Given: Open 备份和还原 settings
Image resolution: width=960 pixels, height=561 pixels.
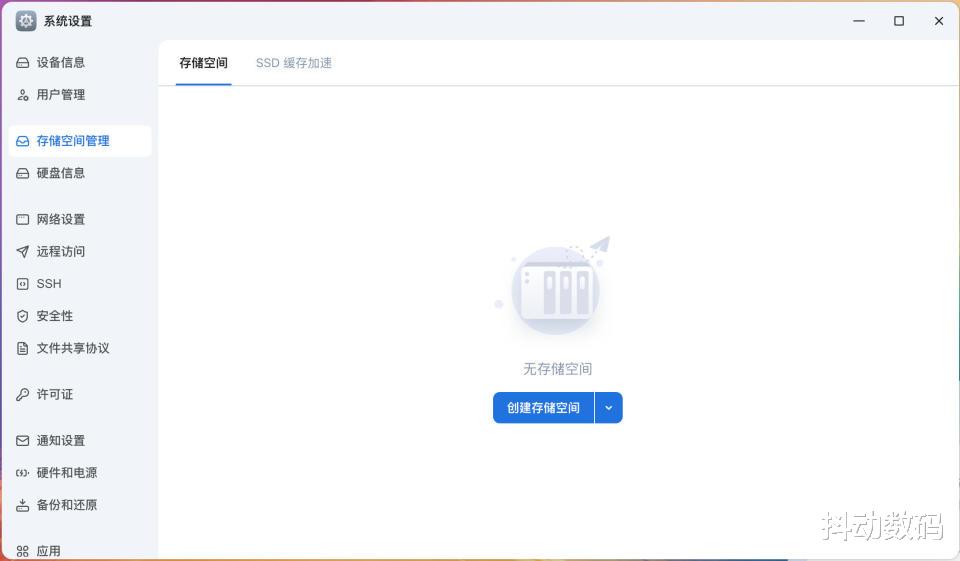Looking at the screenshot, I should click(x=80, y=505).
